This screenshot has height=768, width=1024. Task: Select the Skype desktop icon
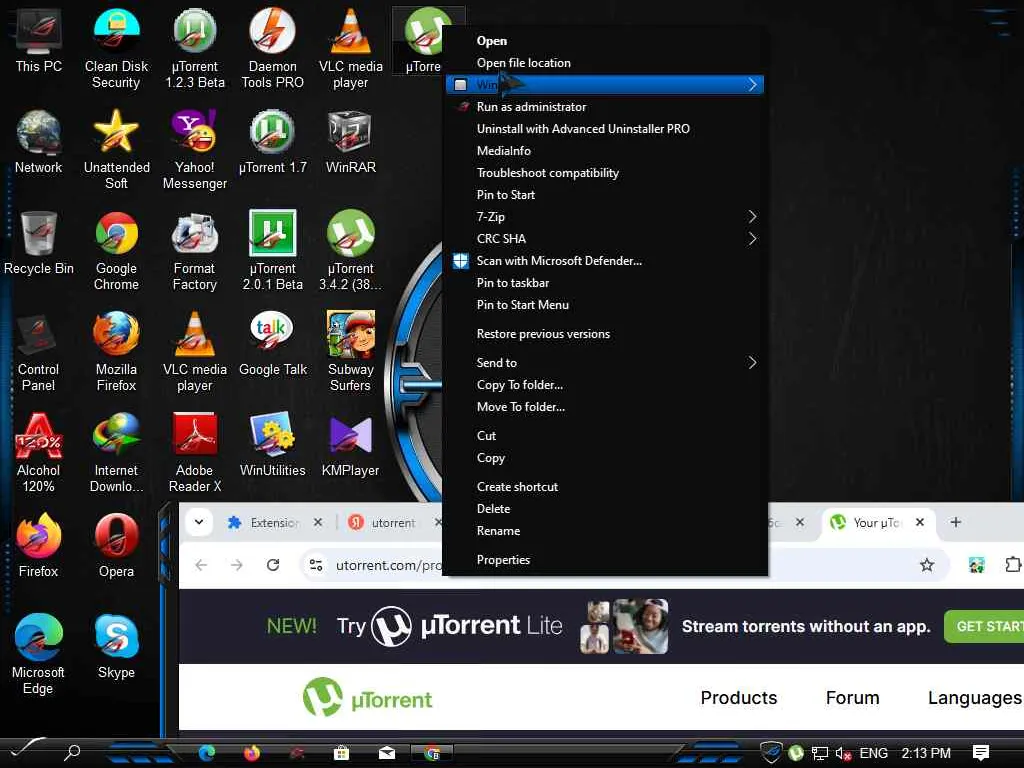pos(116,647)
